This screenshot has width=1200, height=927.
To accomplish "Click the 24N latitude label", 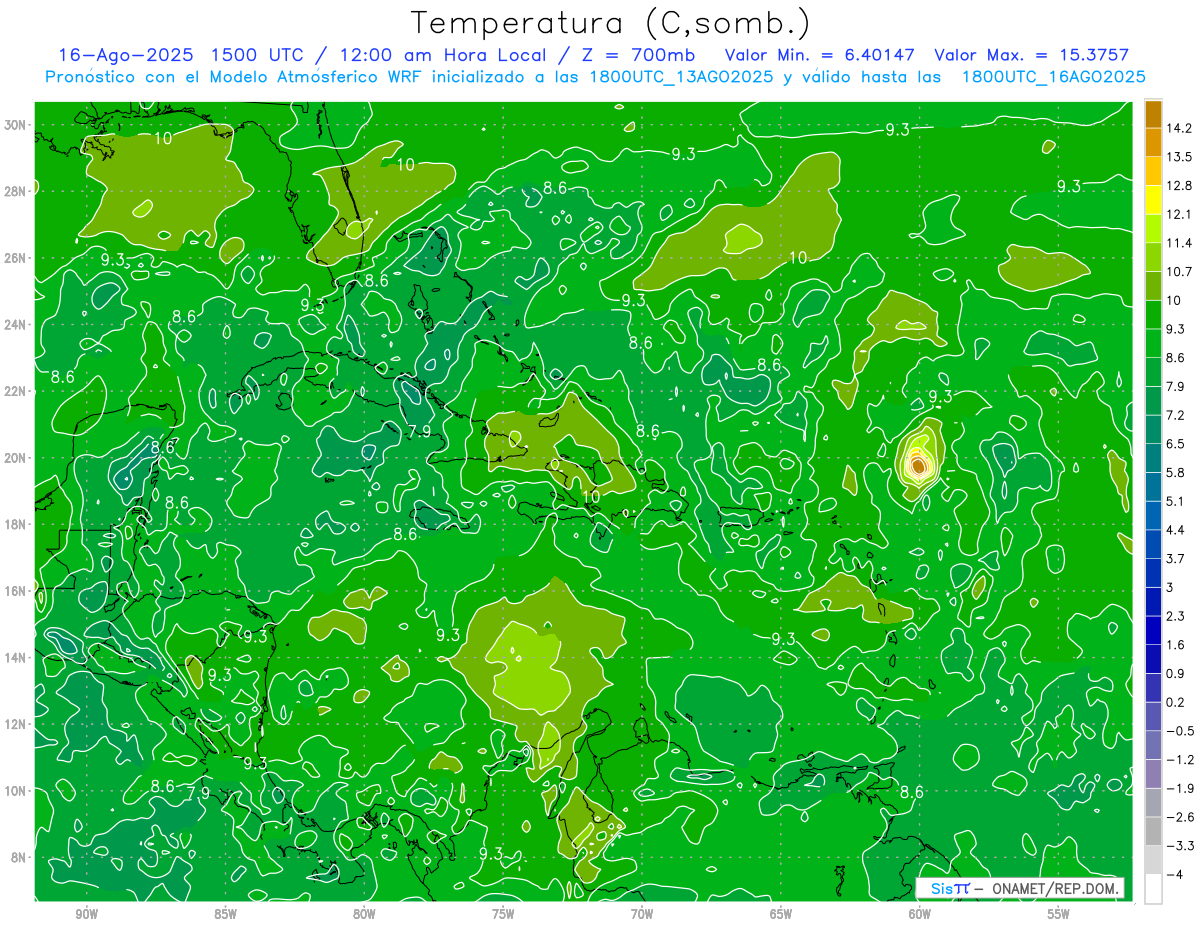I will (x=17, y=325).
